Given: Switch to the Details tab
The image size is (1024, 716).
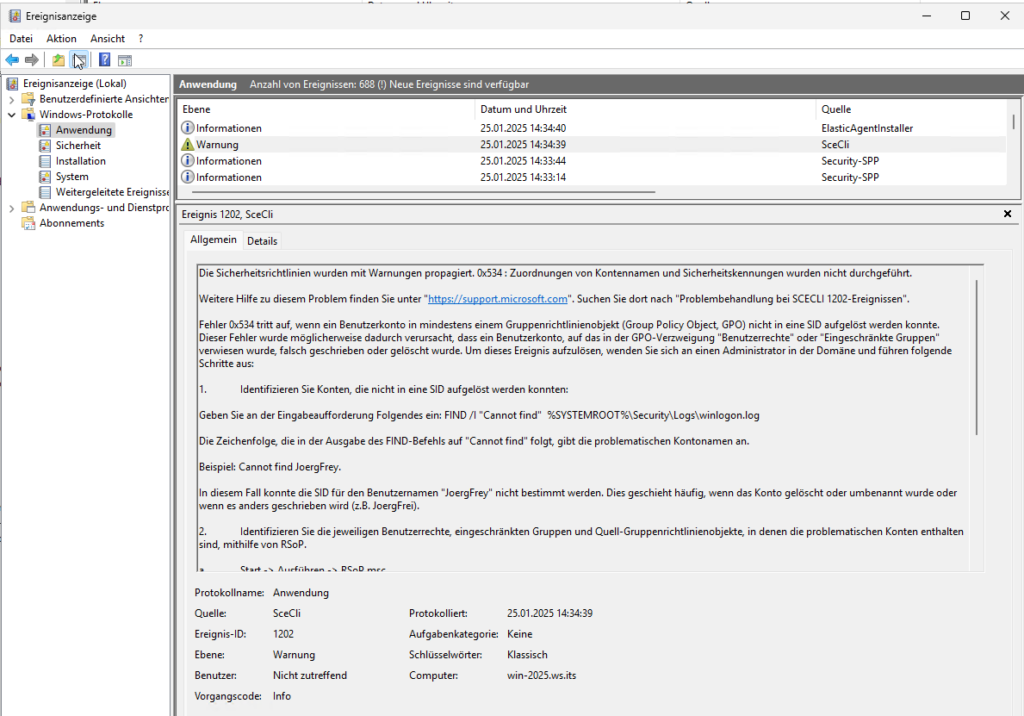Looking at the screenshot, I should (x=262, y=240).
